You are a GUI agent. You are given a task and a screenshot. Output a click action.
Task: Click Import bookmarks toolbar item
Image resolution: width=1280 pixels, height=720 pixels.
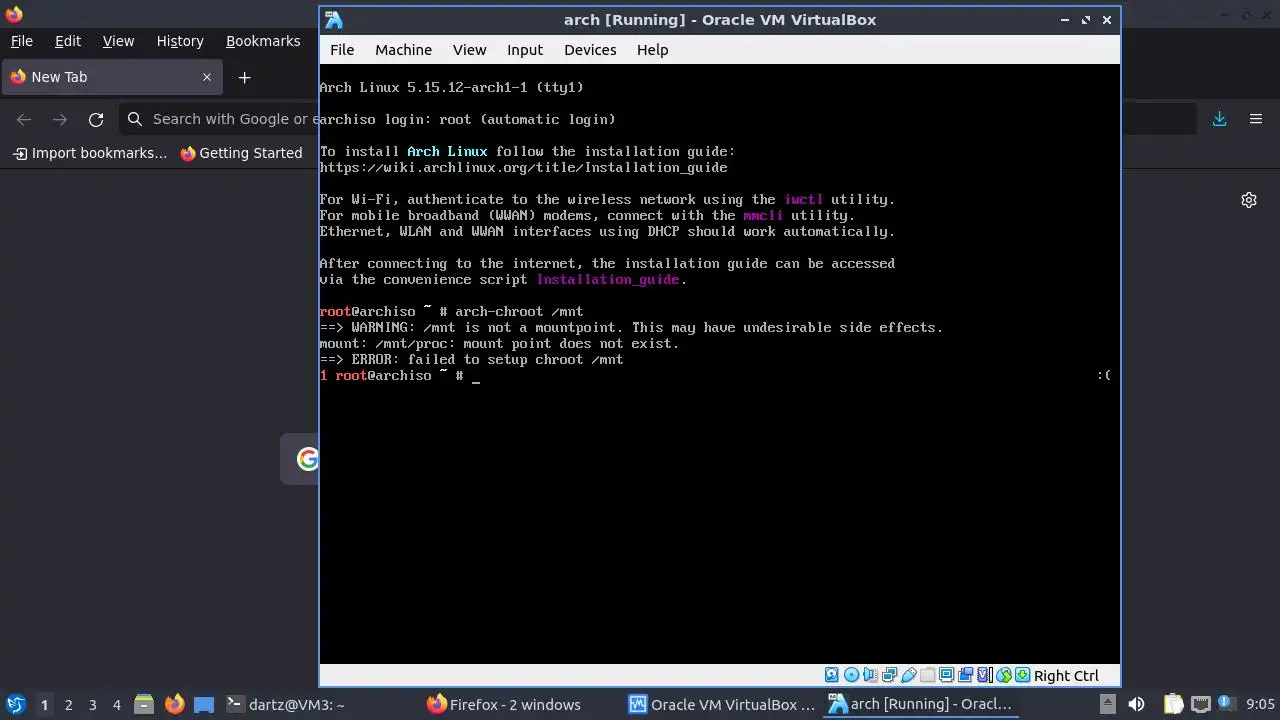(90, 153)
